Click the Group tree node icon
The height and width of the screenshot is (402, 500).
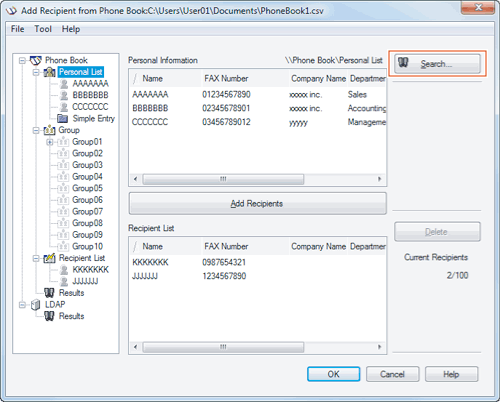coord(50,130)
